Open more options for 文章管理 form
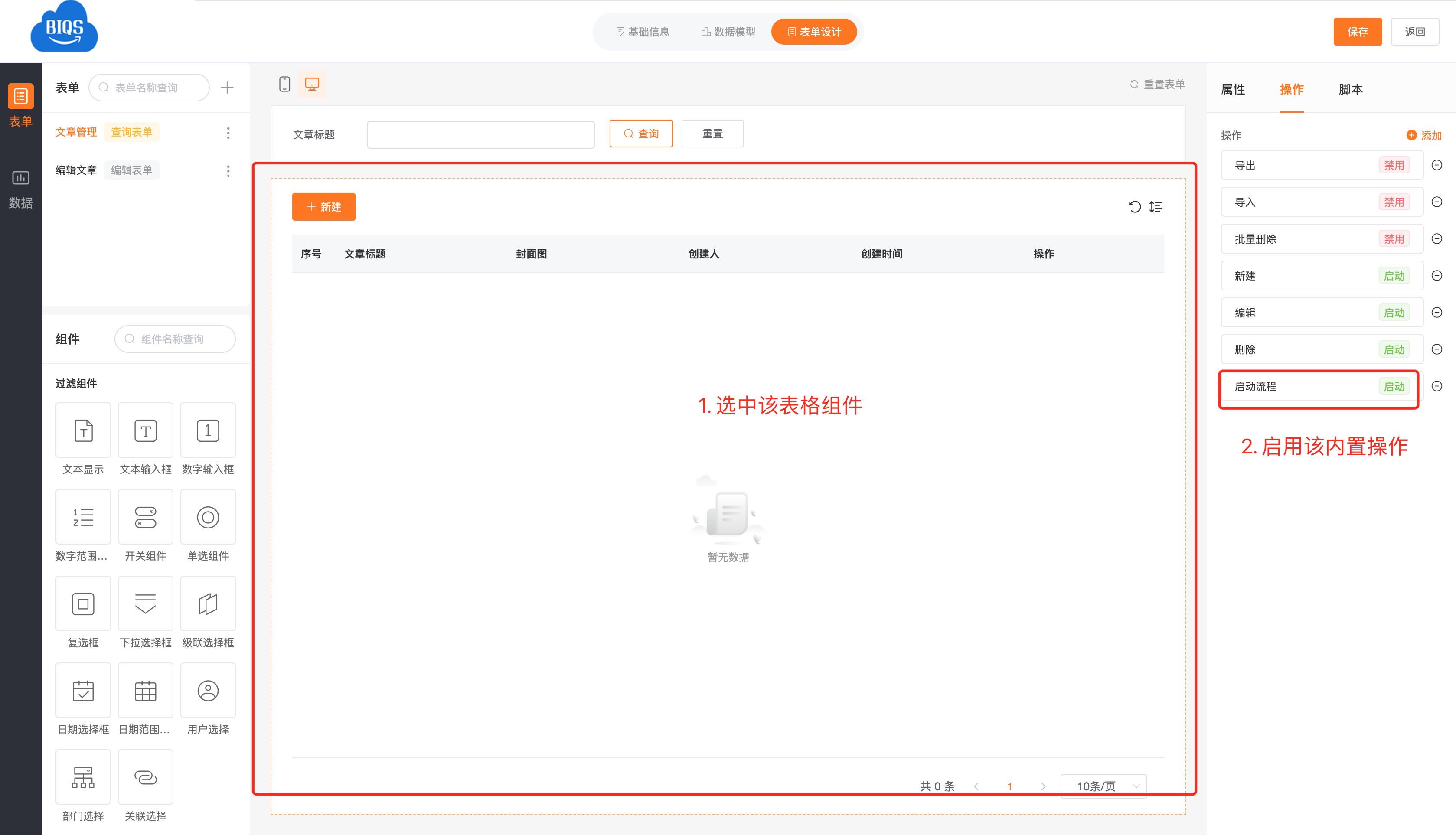1456x835 pixels. pos(228,133)
